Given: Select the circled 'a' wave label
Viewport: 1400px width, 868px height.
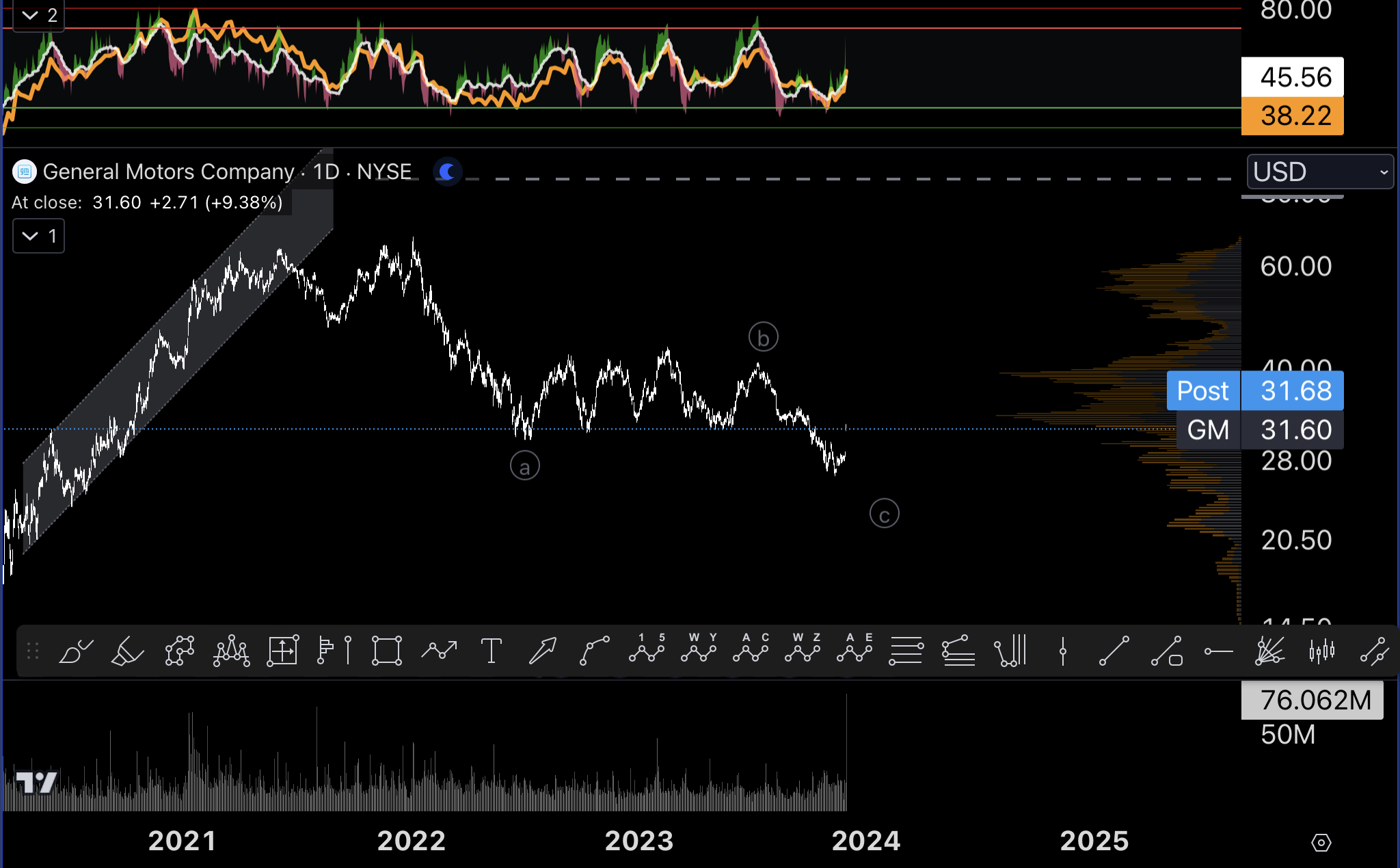Looking at the screenshot, I should (x=525, y=466).
